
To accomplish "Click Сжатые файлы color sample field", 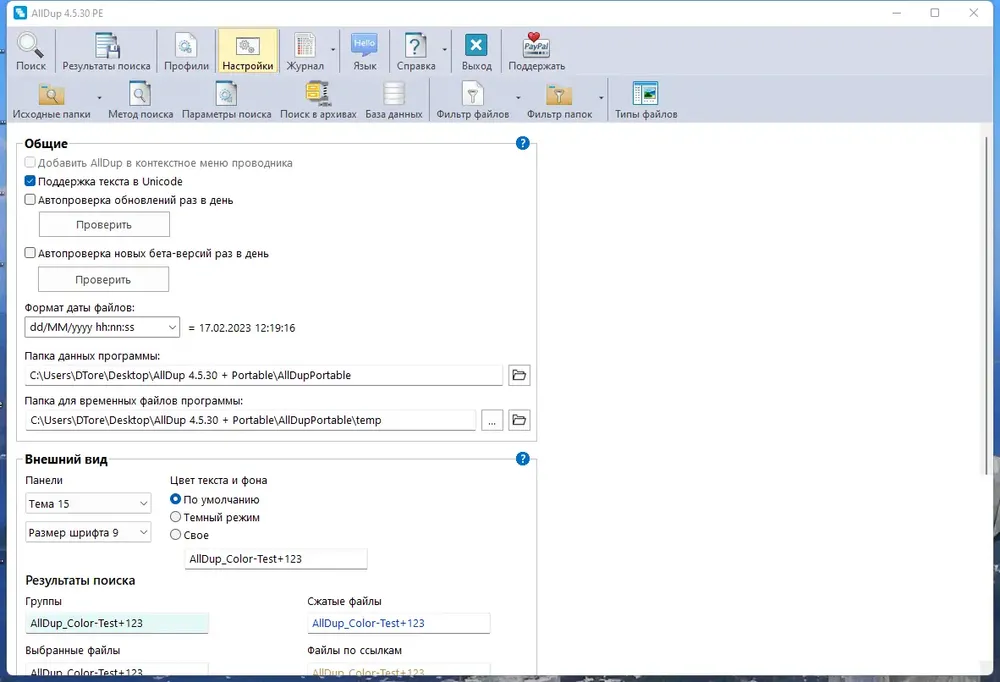I will [399, 623].
